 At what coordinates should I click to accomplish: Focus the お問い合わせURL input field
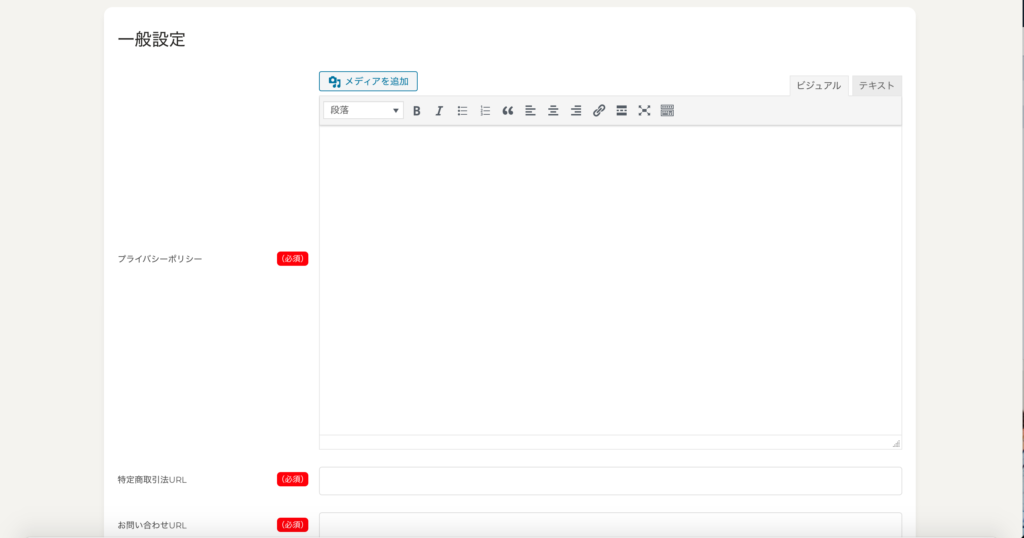coord(610,524)
